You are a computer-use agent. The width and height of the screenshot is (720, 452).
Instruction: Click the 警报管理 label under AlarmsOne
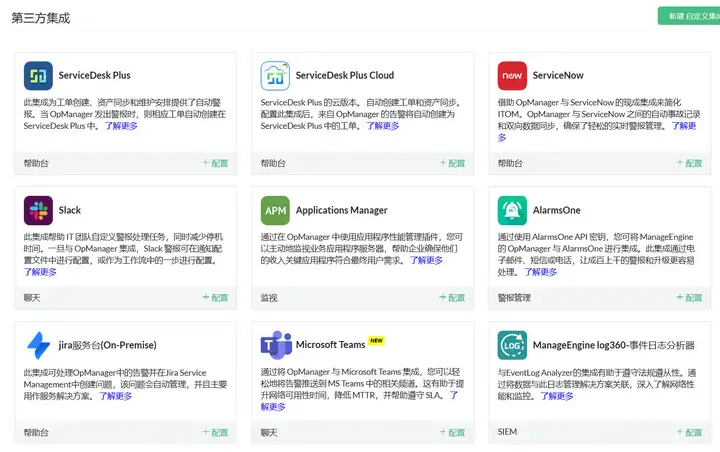click(x=514, y=298)
